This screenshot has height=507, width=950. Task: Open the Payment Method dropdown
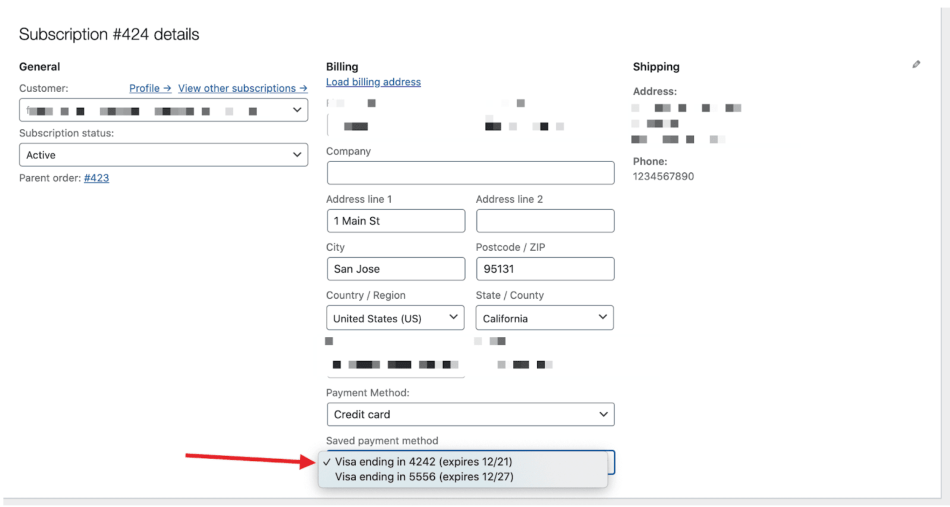click(470, 414)
